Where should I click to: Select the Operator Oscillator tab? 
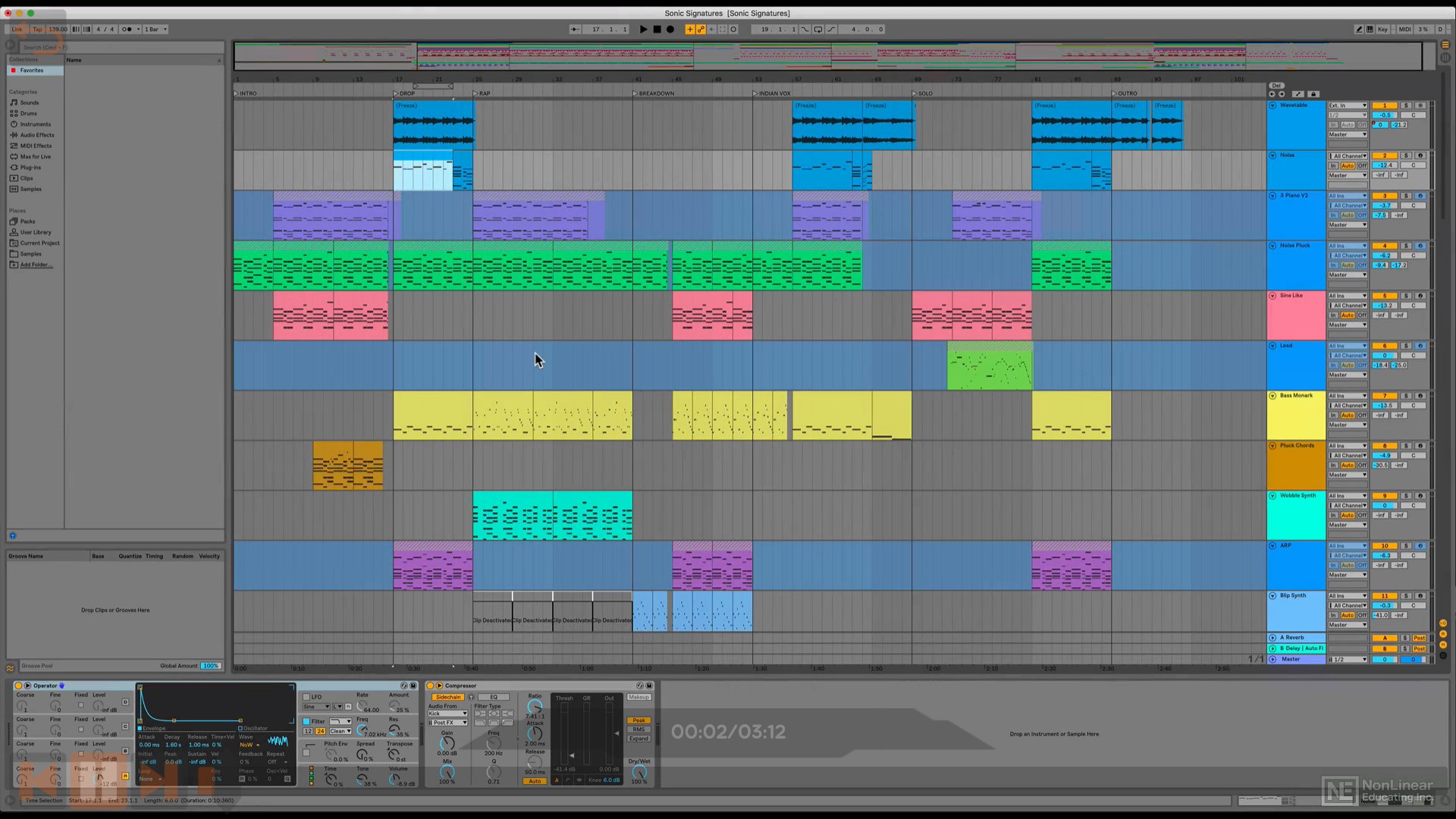point(255,728)
